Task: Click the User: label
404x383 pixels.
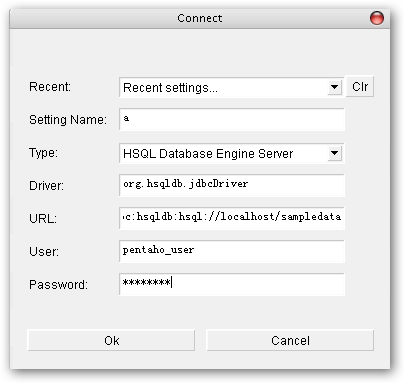Action: 44,251
